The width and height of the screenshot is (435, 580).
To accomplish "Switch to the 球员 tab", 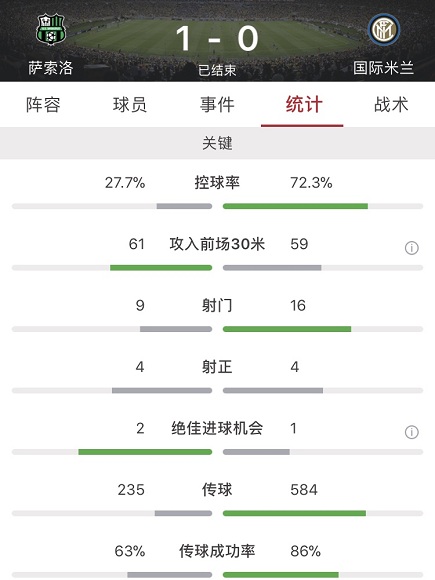I will (130, 105).
